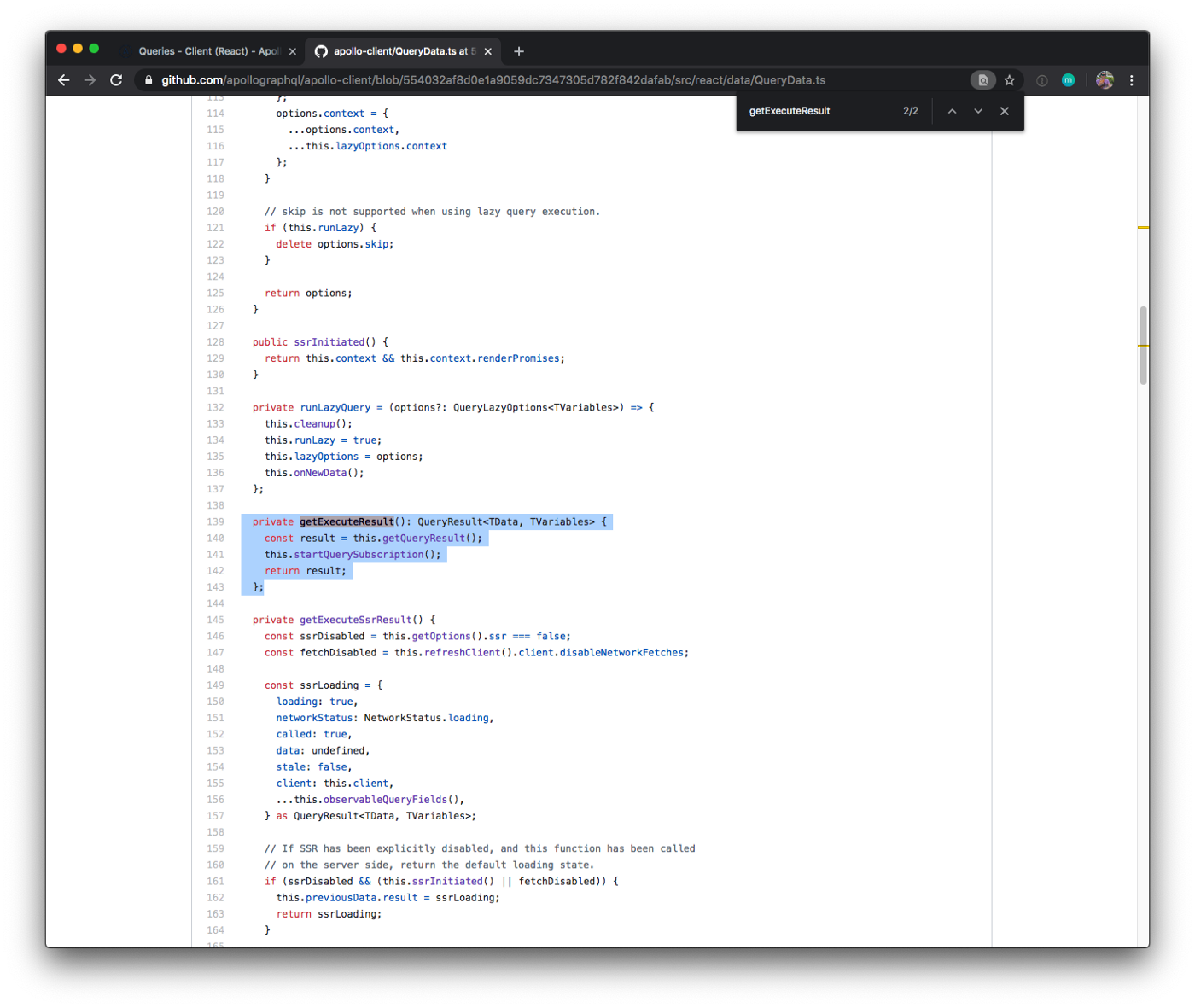
Task: Click the GitHub favicon on the active tab
Action: pyautogui.click(x=321, y=51)
